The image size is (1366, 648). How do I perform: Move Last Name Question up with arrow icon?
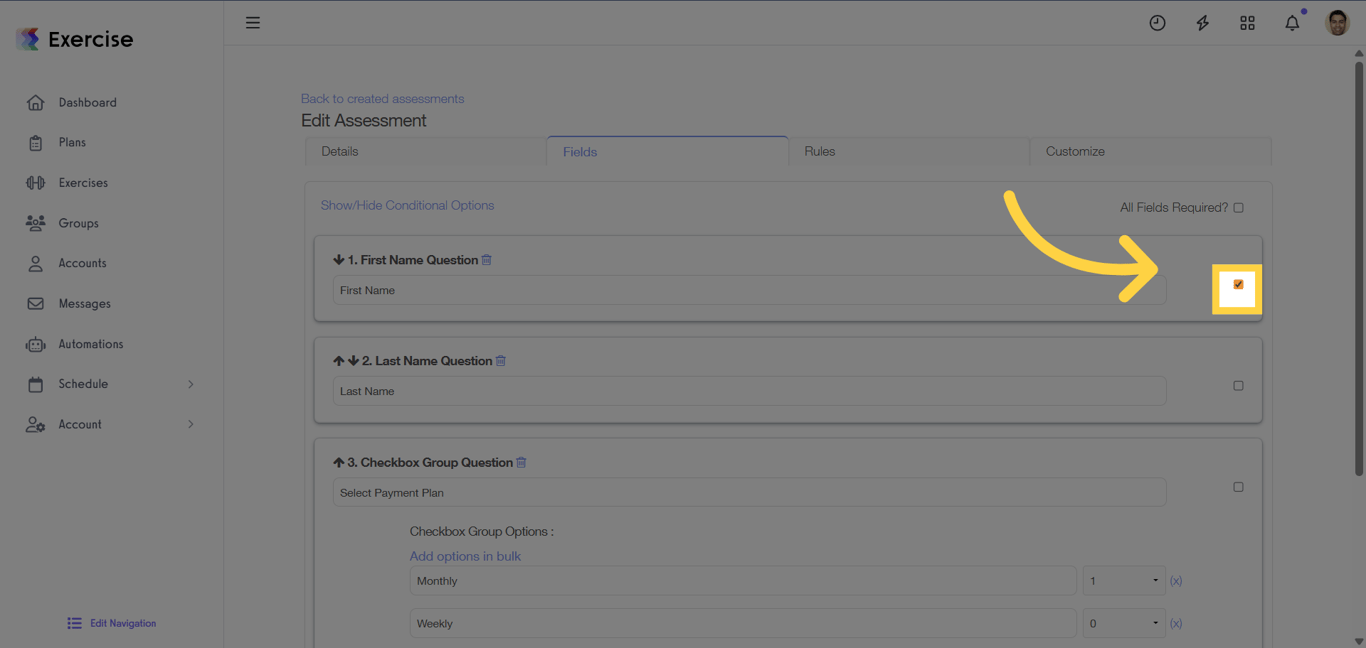(x=338, y=360)
